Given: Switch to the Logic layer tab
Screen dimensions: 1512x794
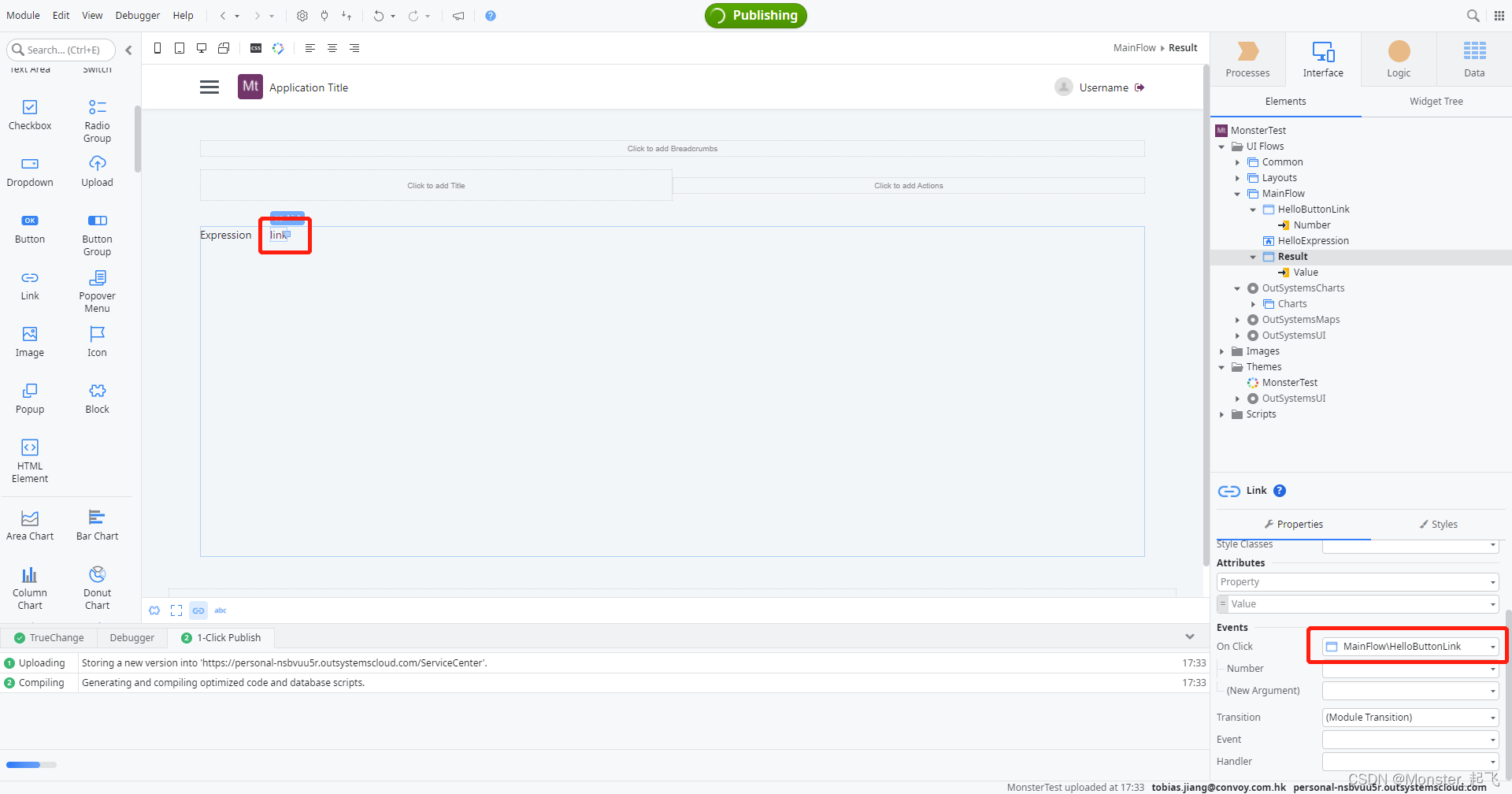Looking at the screenshot, I should point(1399,59).
